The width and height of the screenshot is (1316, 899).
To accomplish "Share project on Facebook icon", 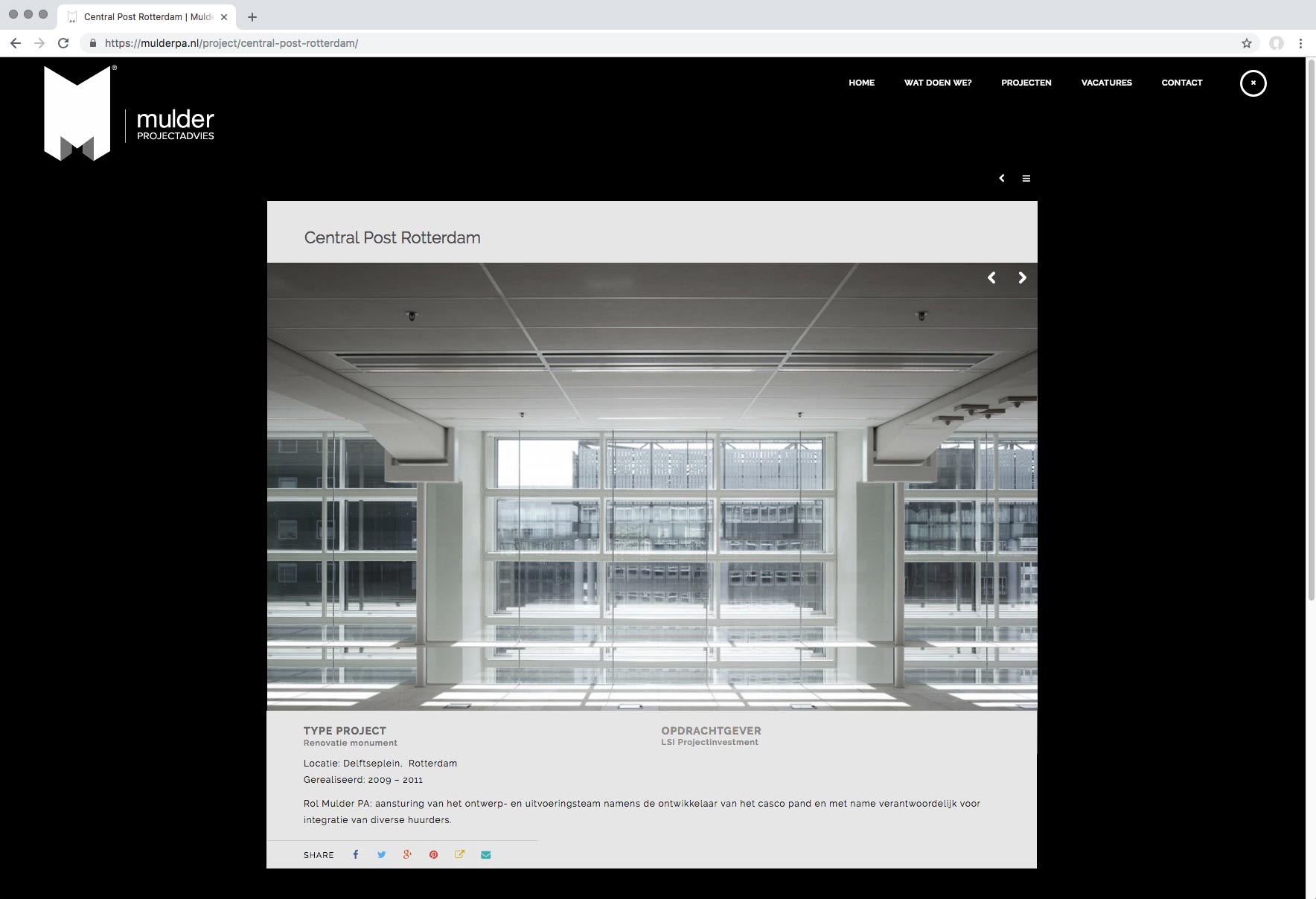I will 356,854.
